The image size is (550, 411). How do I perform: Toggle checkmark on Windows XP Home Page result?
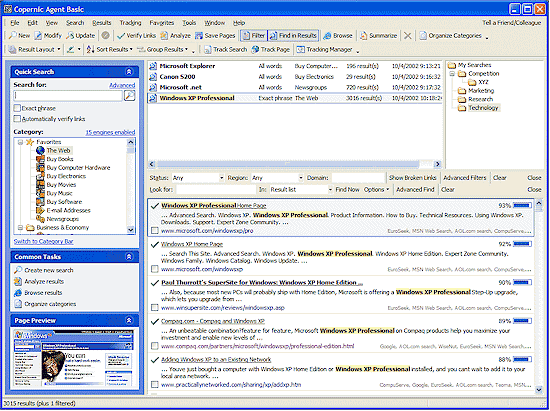(x=155, y=244)
